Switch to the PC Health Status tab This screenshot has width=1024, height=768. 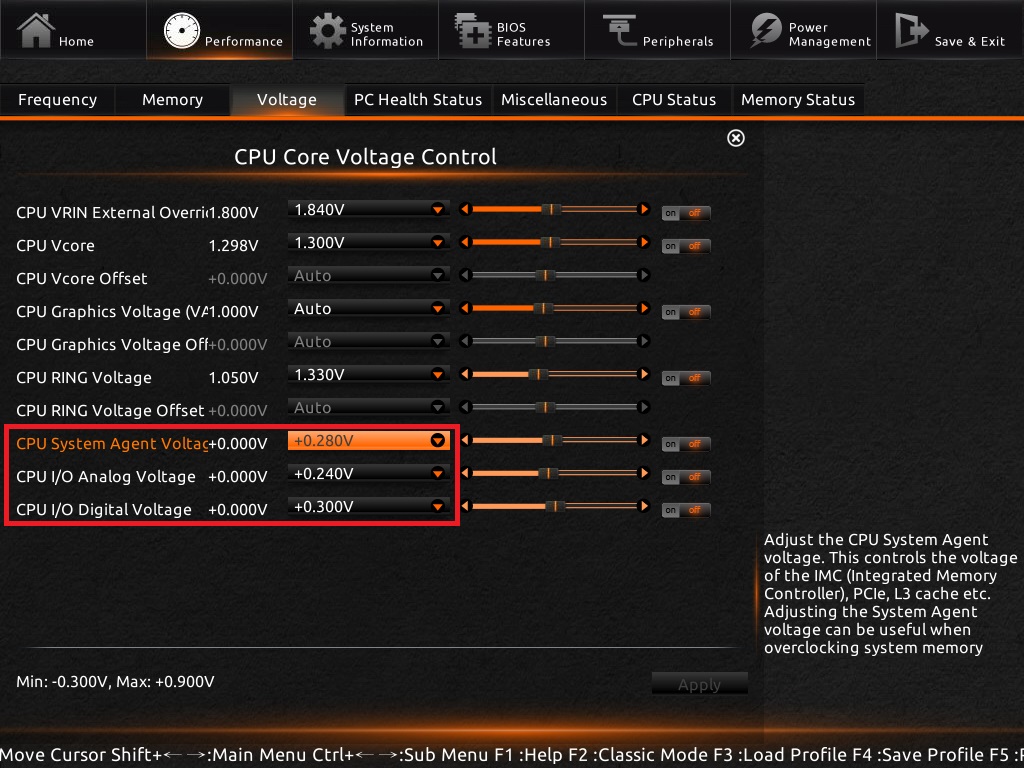coord(418,100)
